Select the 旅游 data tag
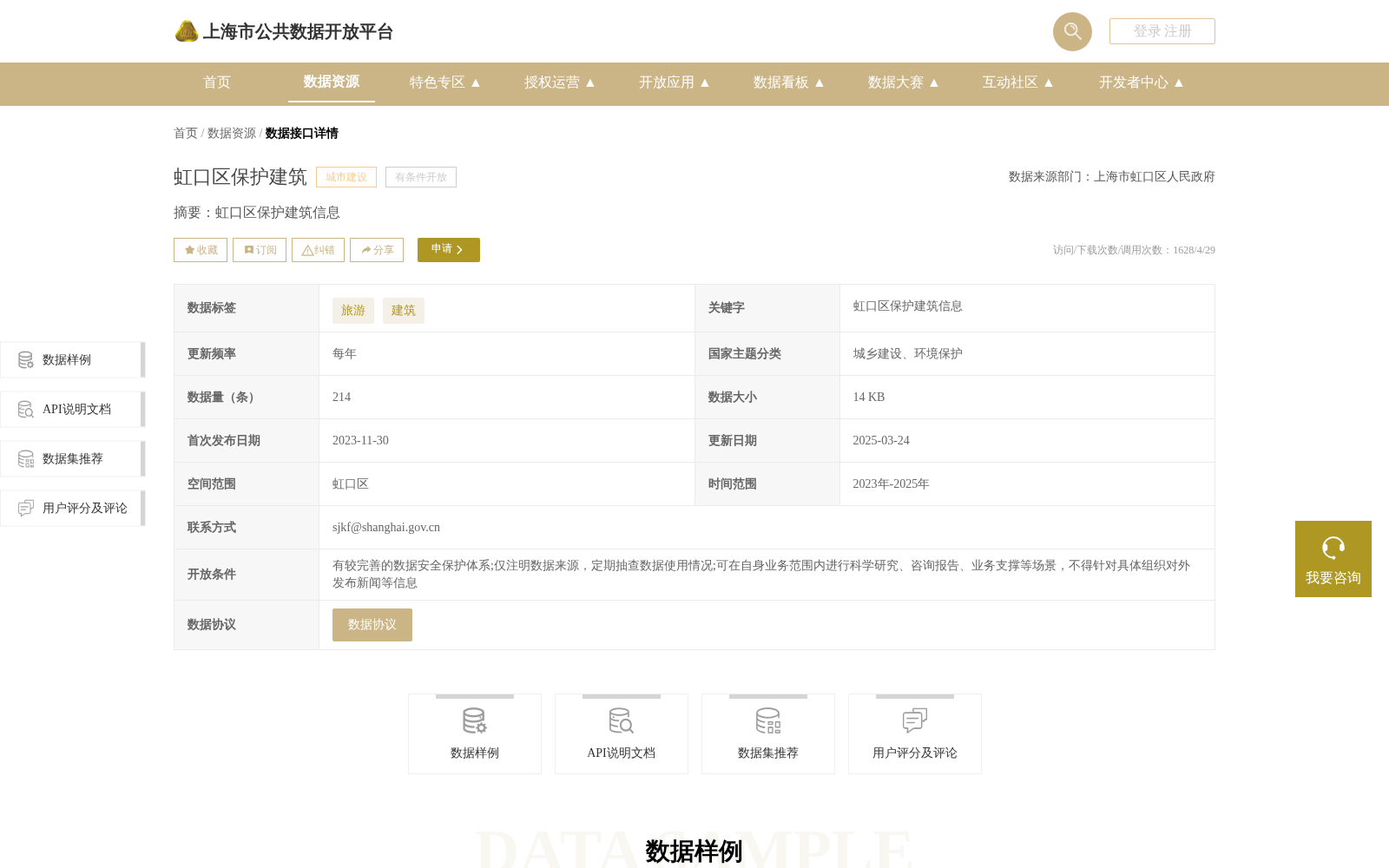Screen dimensions: 1389x868 pos(353,311)
